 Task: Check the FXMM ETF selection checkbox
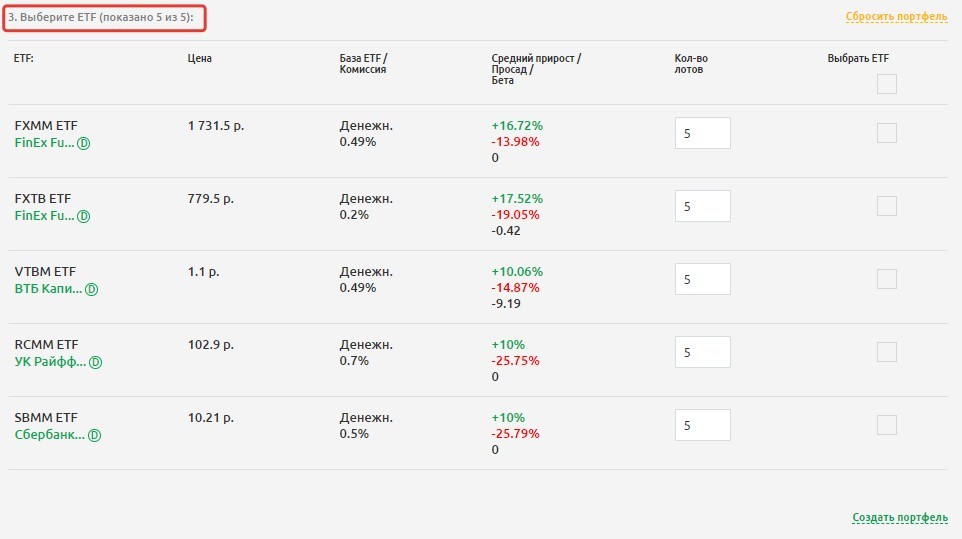coord(886,133)
